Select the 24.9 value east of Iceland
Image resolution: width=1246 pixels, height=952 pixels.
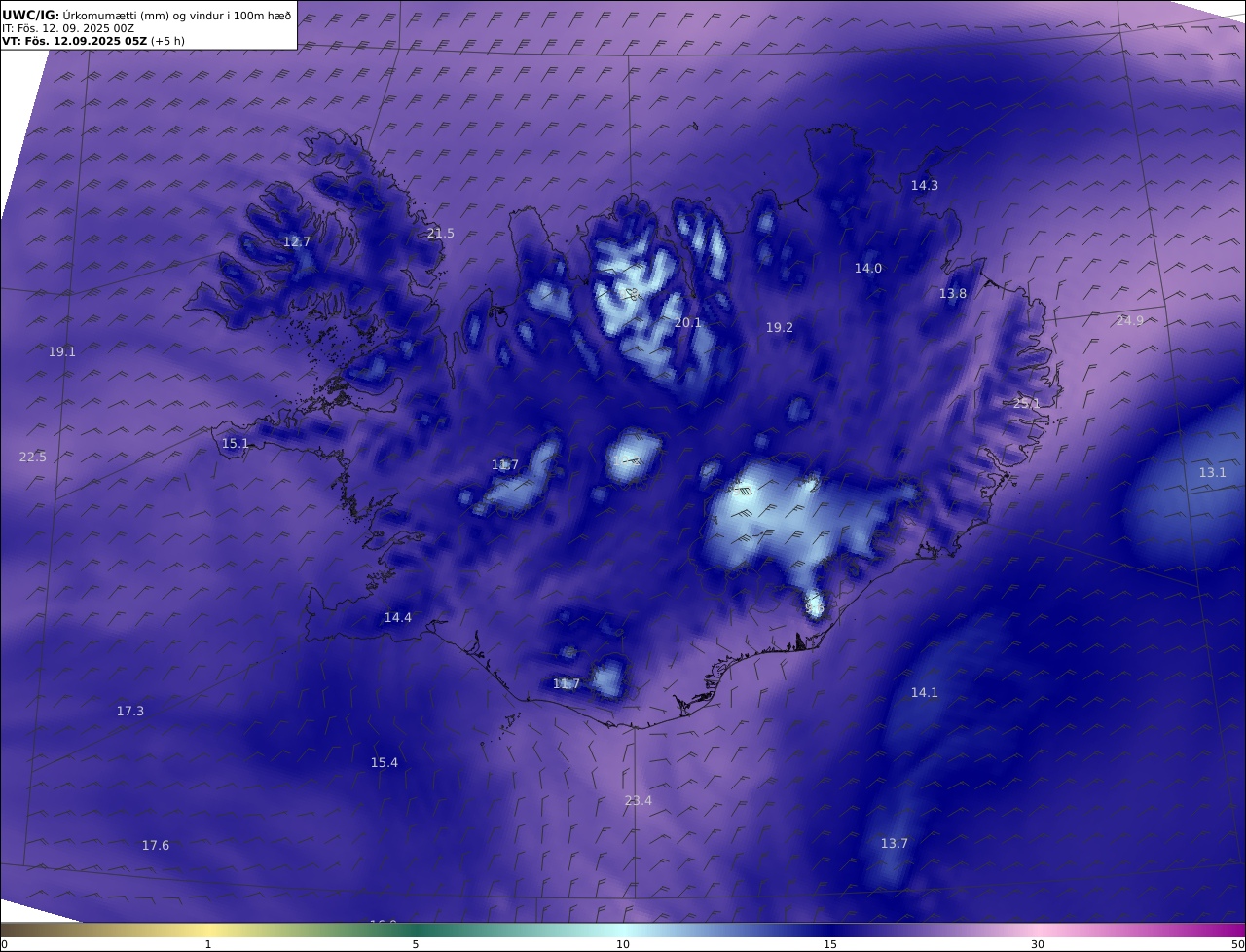[1130, 320]
